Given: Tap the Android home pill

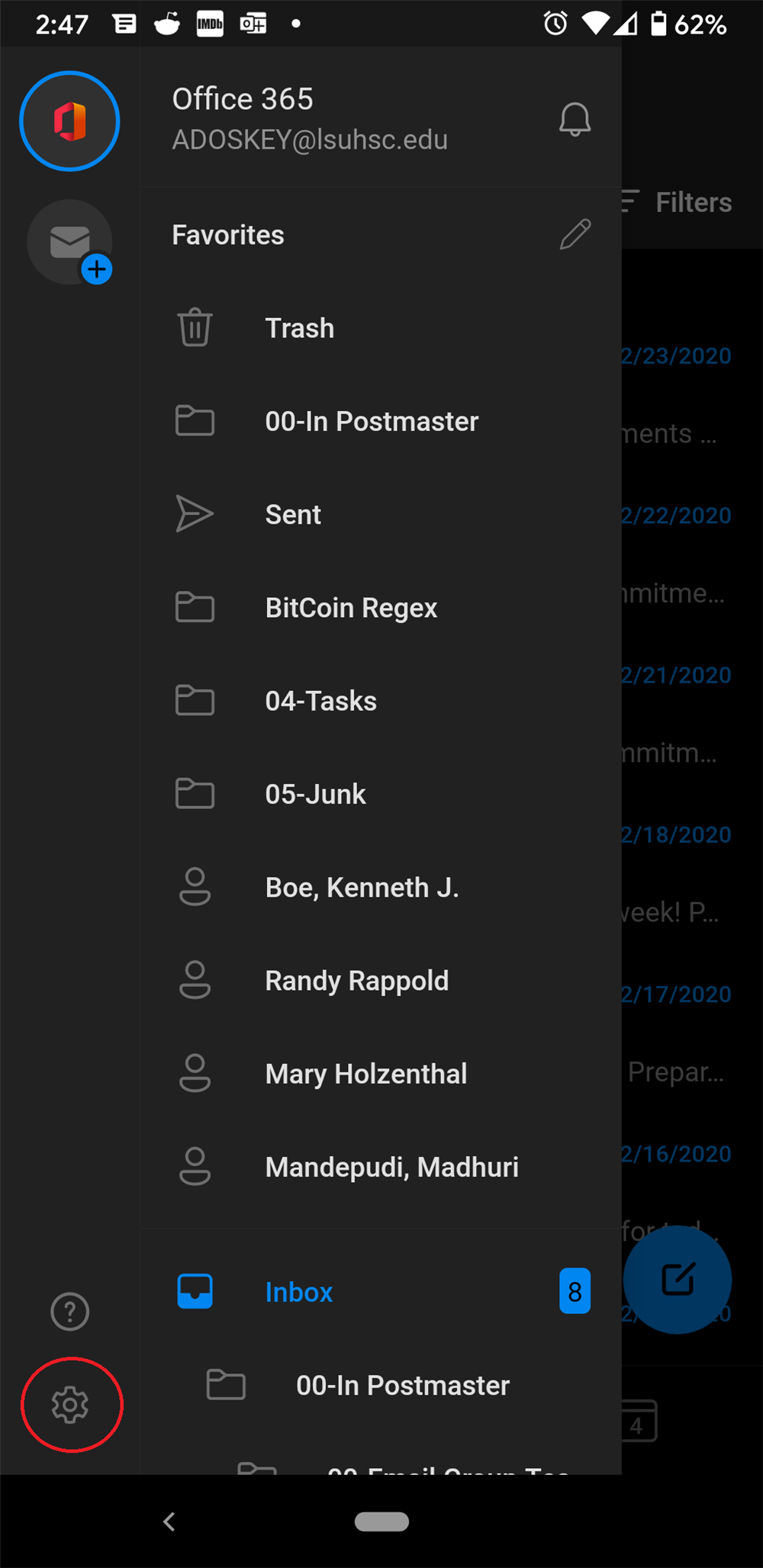Looking at the screenshot, I should (x=381, y=1521).
